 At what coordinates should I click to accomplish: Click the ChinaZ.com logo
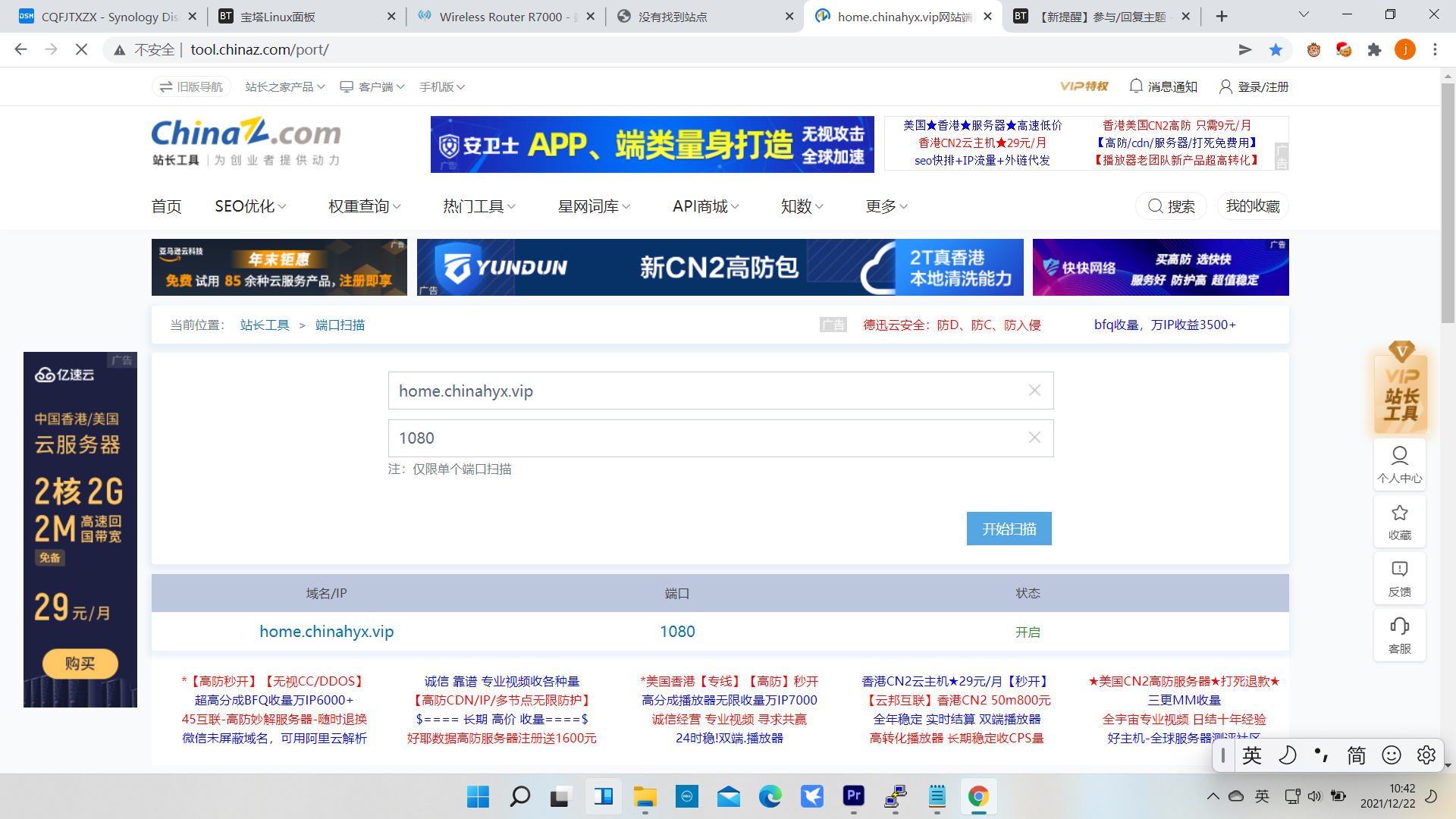tap(246, 141)
